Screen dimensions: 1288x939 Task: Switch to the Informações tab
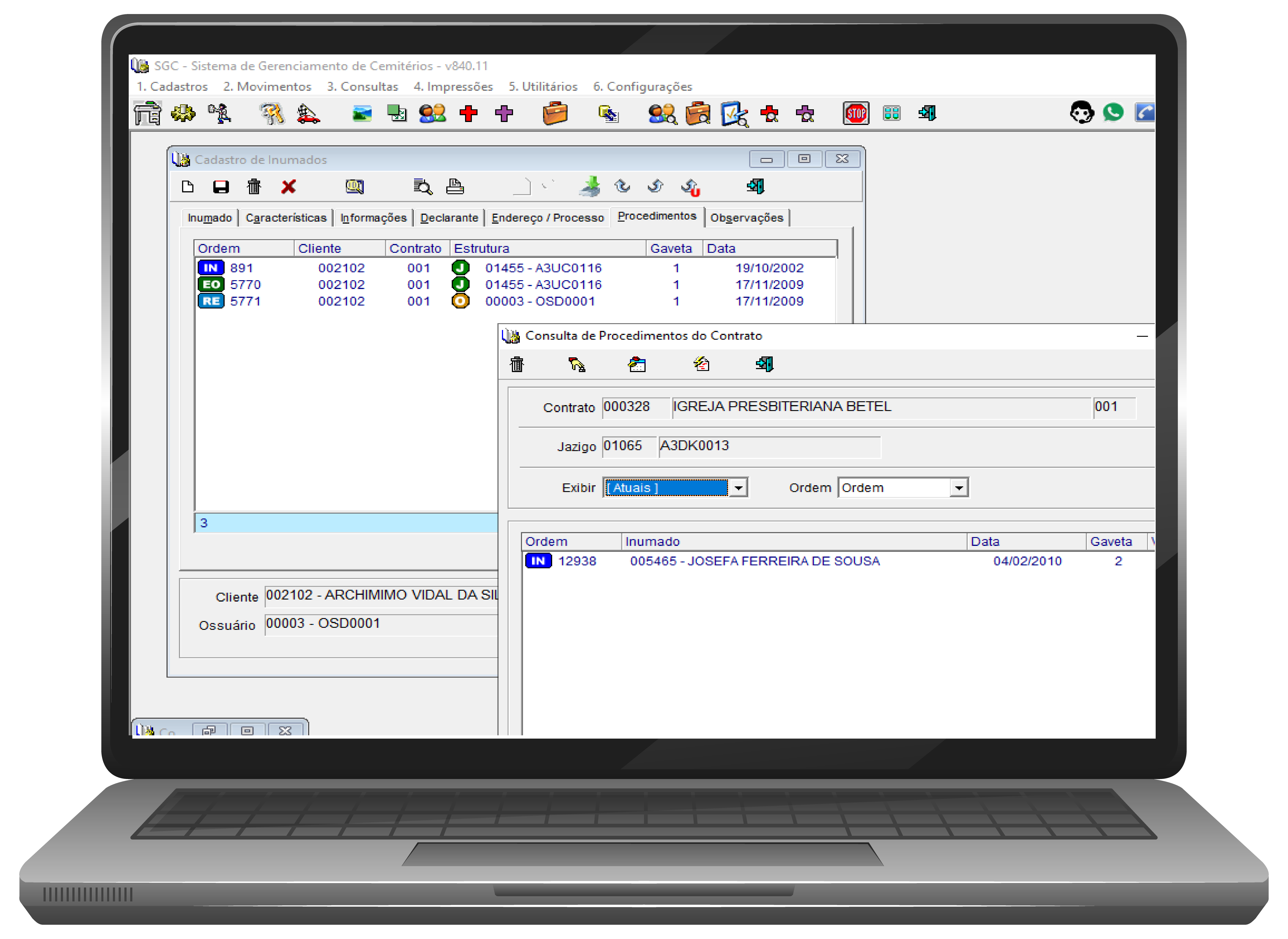point(373,218)
